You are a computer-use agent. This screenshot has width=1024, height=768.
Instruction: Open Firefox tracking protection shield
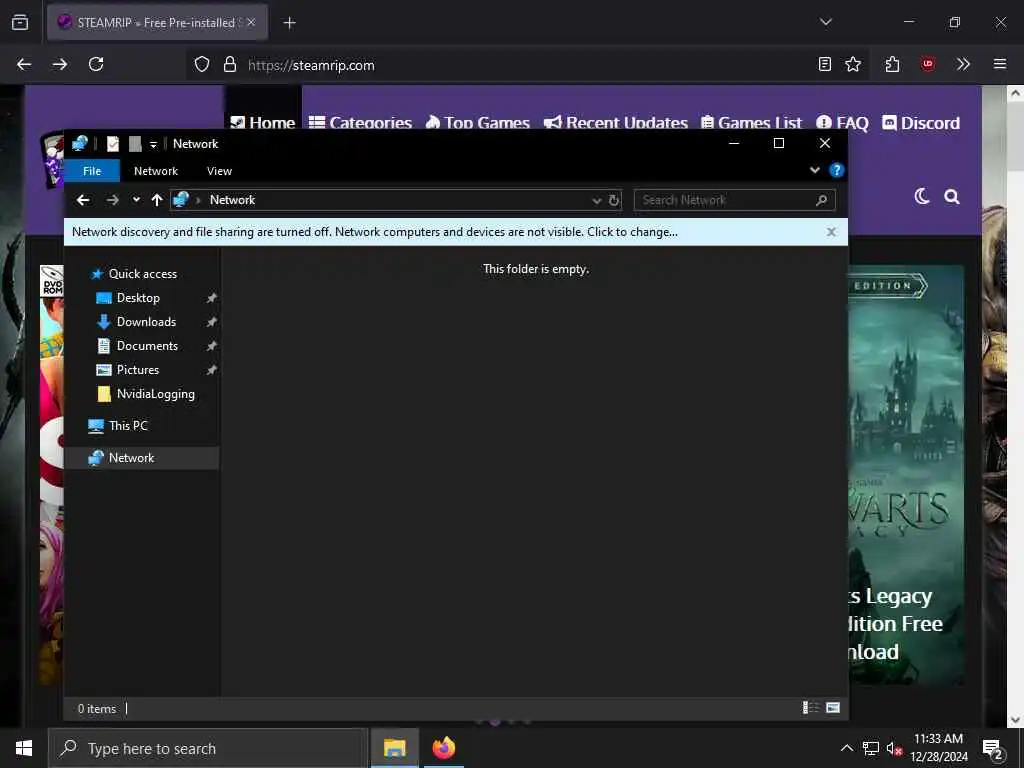(202, 64)
